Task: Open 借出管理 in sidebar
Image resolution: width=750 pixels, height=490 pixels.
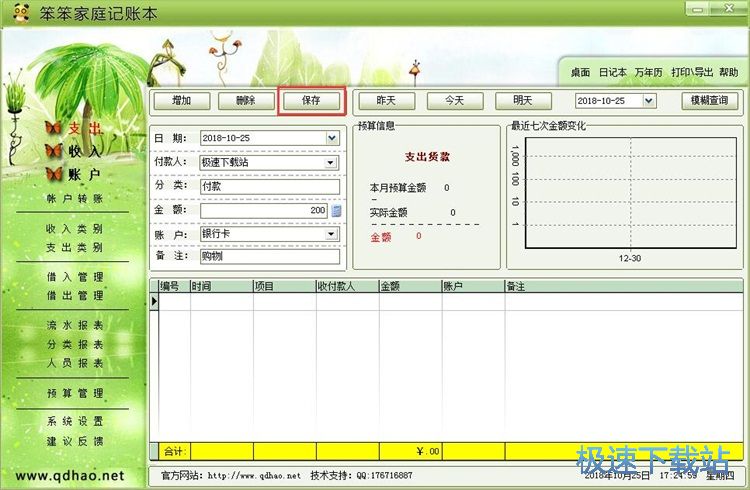Action: pyautogui.click(x=75, y=295)
